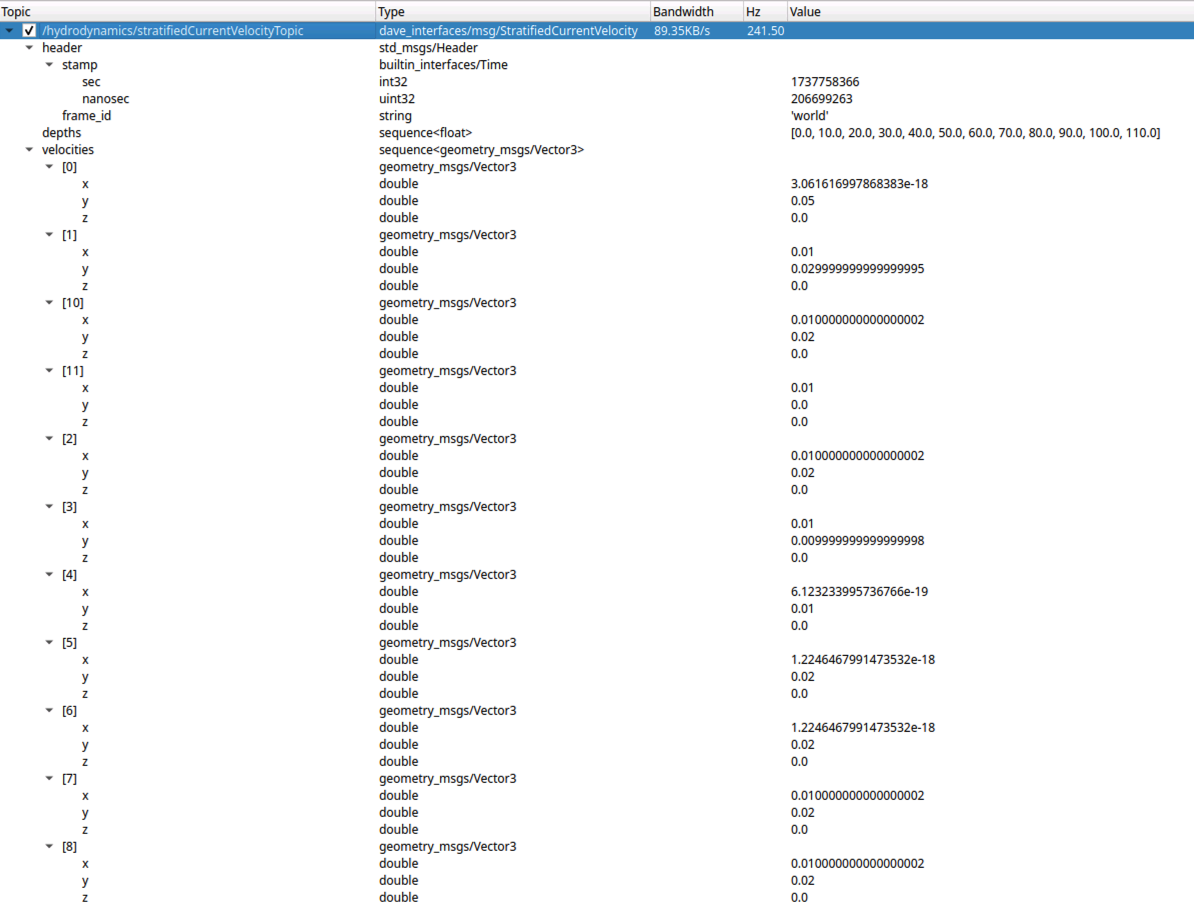The image size is (1194, 907).
Task: Click the depths value list starting with 0.0
Action: pos(975,133)
